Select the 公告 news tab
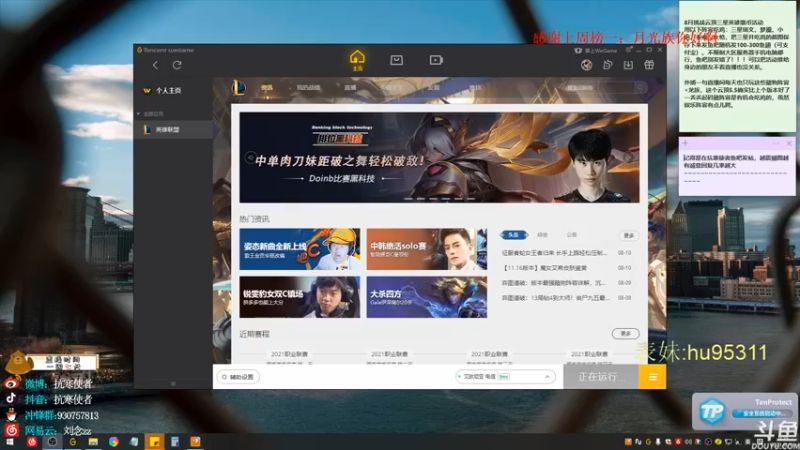This screenshot has width=800, height=450. point(571,235)
